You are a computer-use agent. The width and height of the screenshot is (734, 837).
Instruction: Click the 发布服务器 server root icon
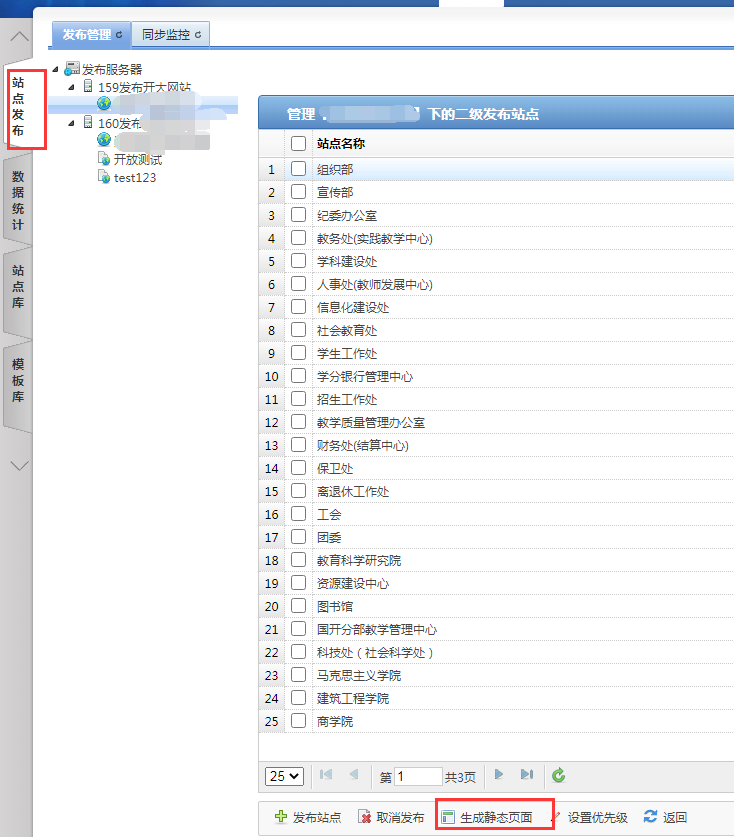[x=72, y=69]
